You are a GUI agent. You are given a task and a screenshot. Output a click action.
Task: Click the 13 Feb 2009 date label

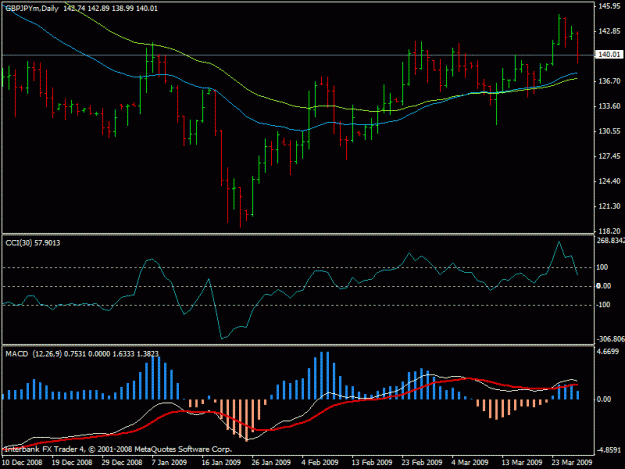(372, 463)
